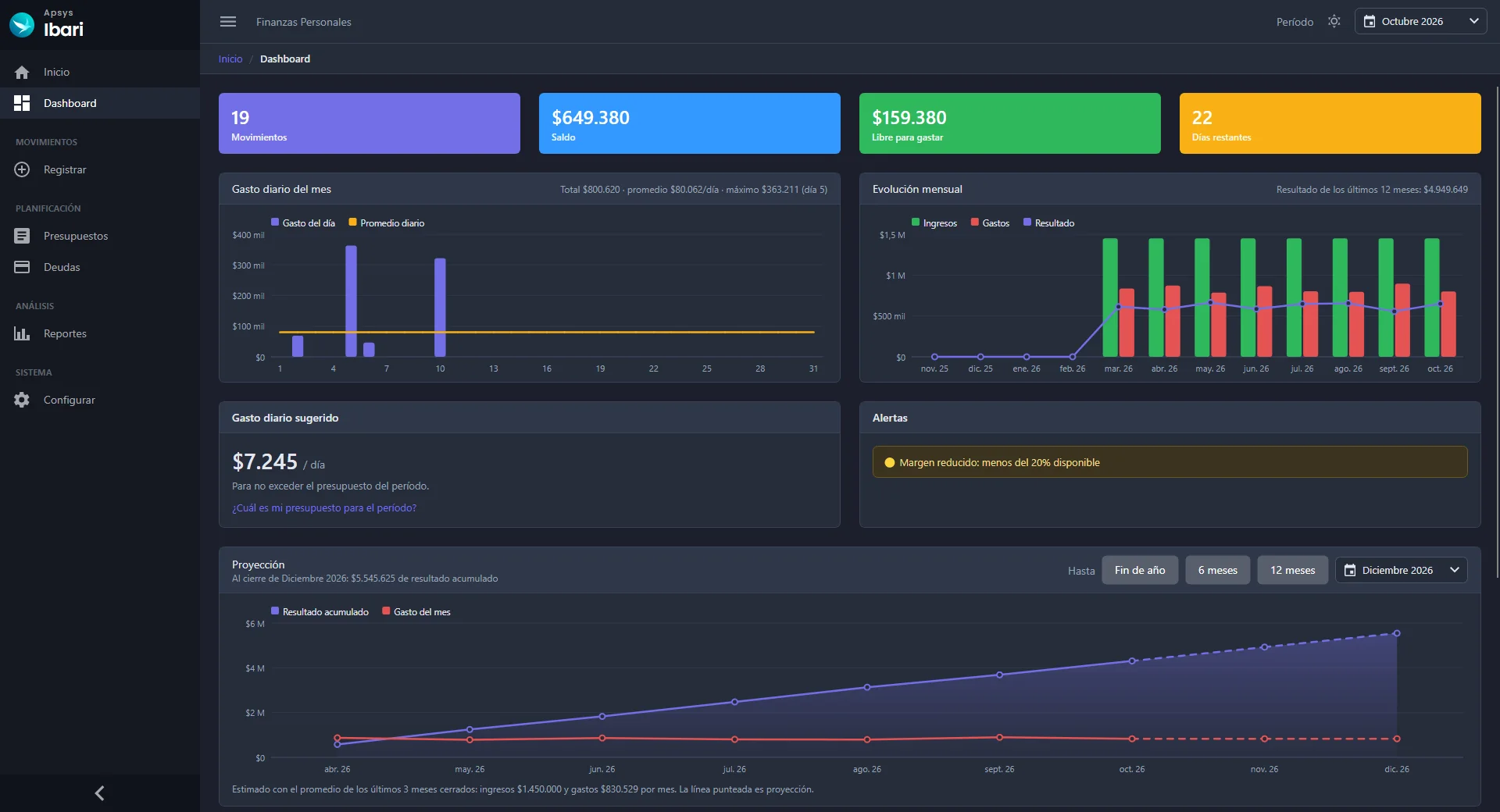1500x812 pixels.
Task: Click the $159.380 Libre para gastar card
Action: (x=1010, y=123)
